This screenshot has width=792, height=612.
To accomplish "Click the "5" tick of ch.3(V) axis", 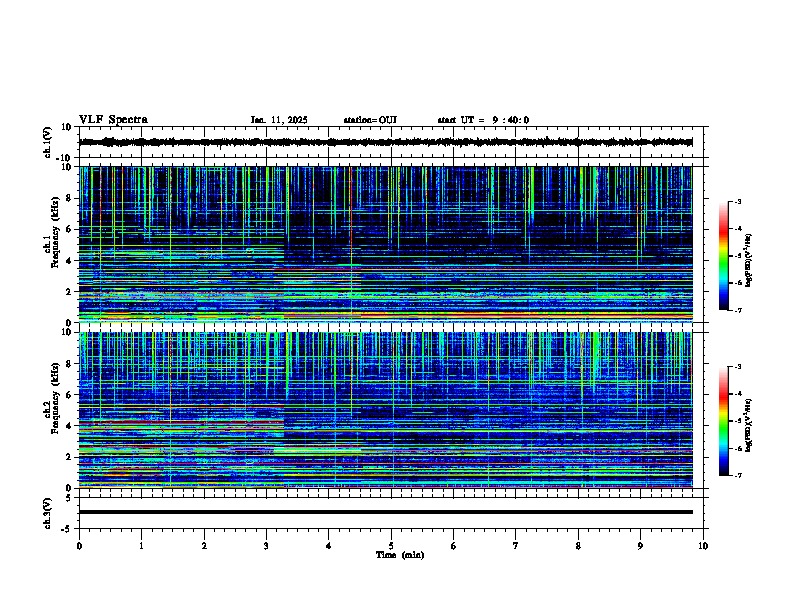I will [70, 498].
